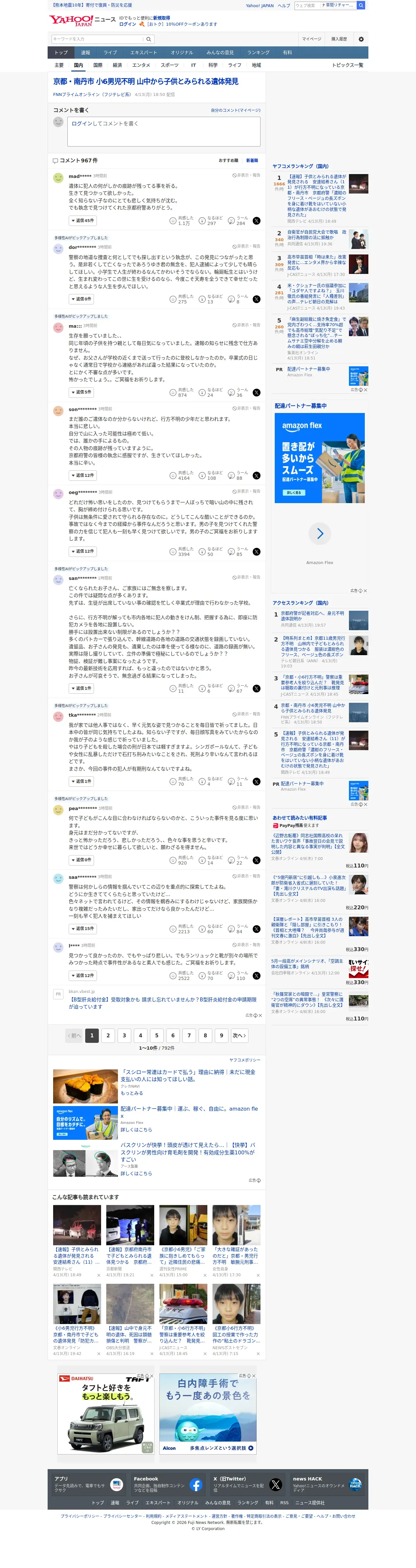Viewport: 416px width, 1568px height.
Task: Sort comments by おすすめ順
Action: click(x=229, y=161)
